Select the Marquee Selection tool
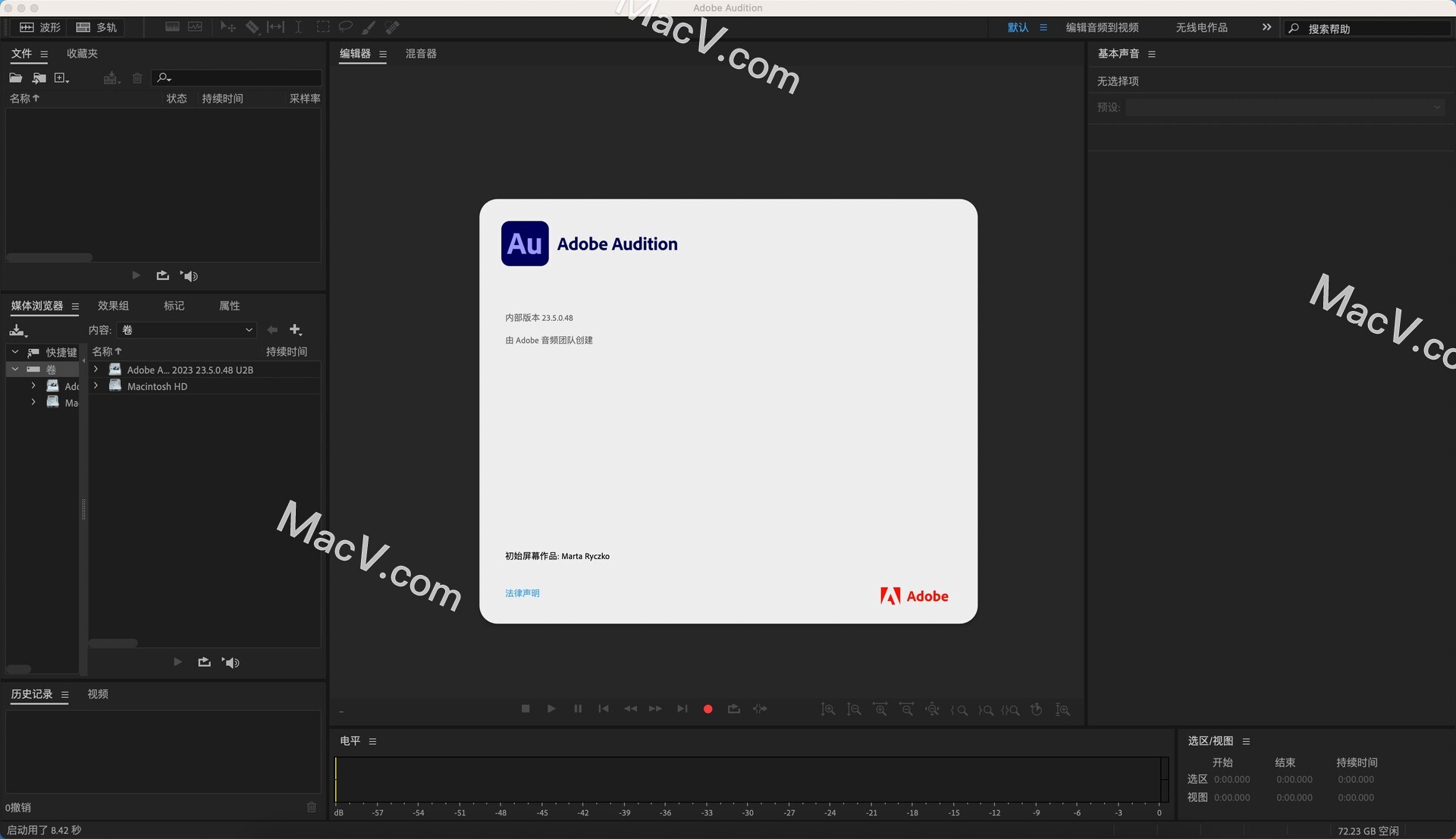Viewport: 1456px width, 839px height. point(323,27)
